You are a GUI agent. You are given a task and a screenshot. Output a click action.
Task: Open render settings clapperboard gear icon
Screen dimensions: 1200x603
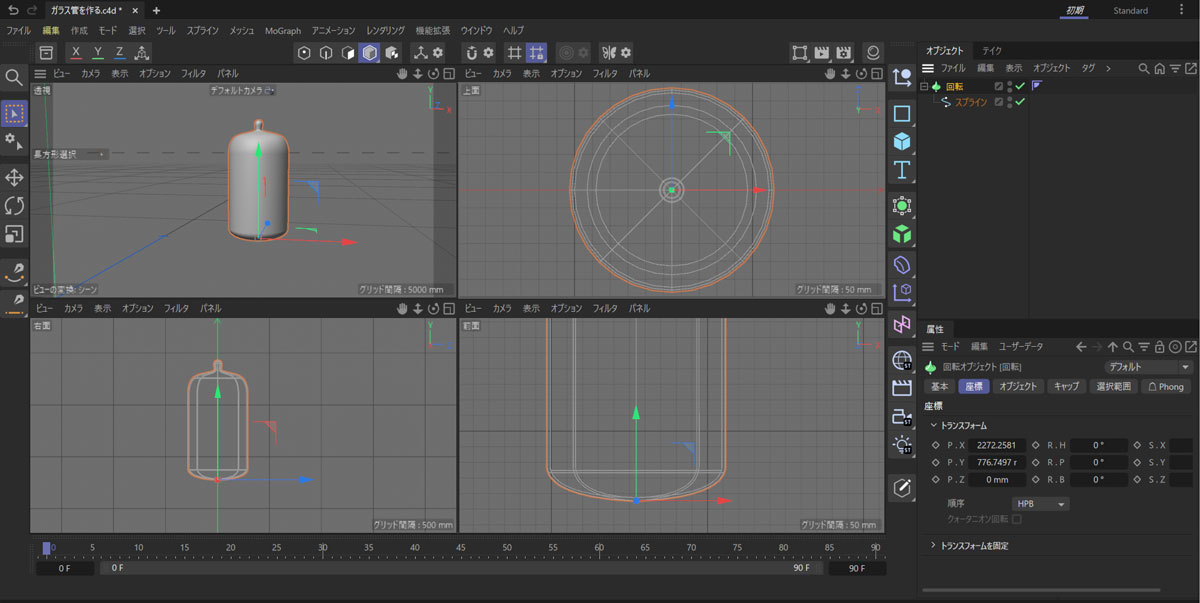pos(844,52)
